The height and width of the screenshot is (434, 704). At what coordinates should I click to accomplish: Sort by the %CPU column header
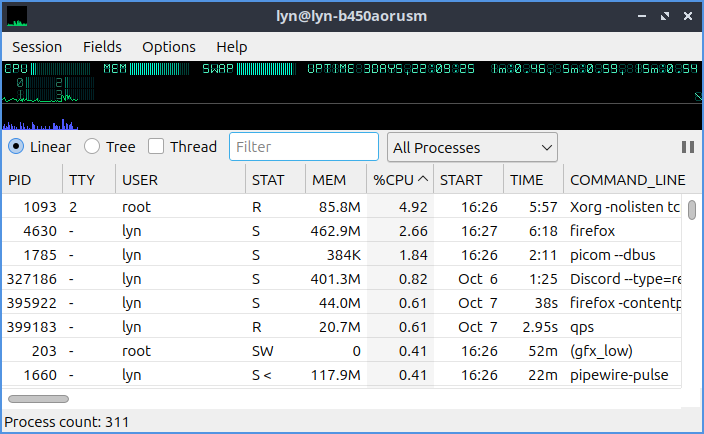pos(400,180)
